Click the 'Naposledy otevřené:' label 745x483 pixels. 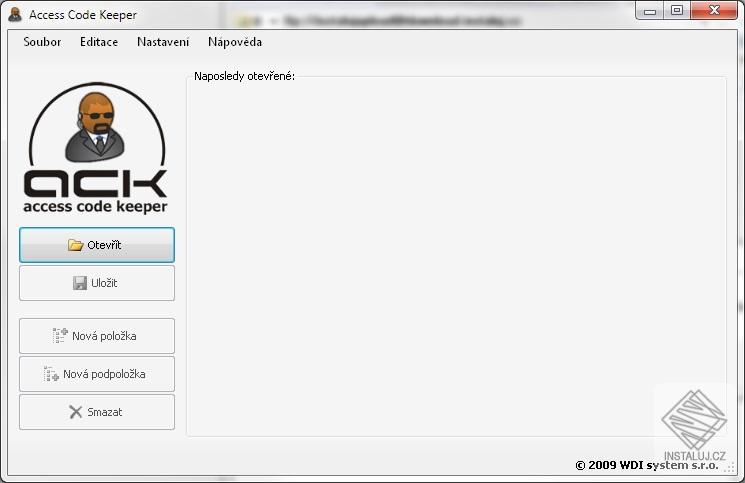coord(244,76)
